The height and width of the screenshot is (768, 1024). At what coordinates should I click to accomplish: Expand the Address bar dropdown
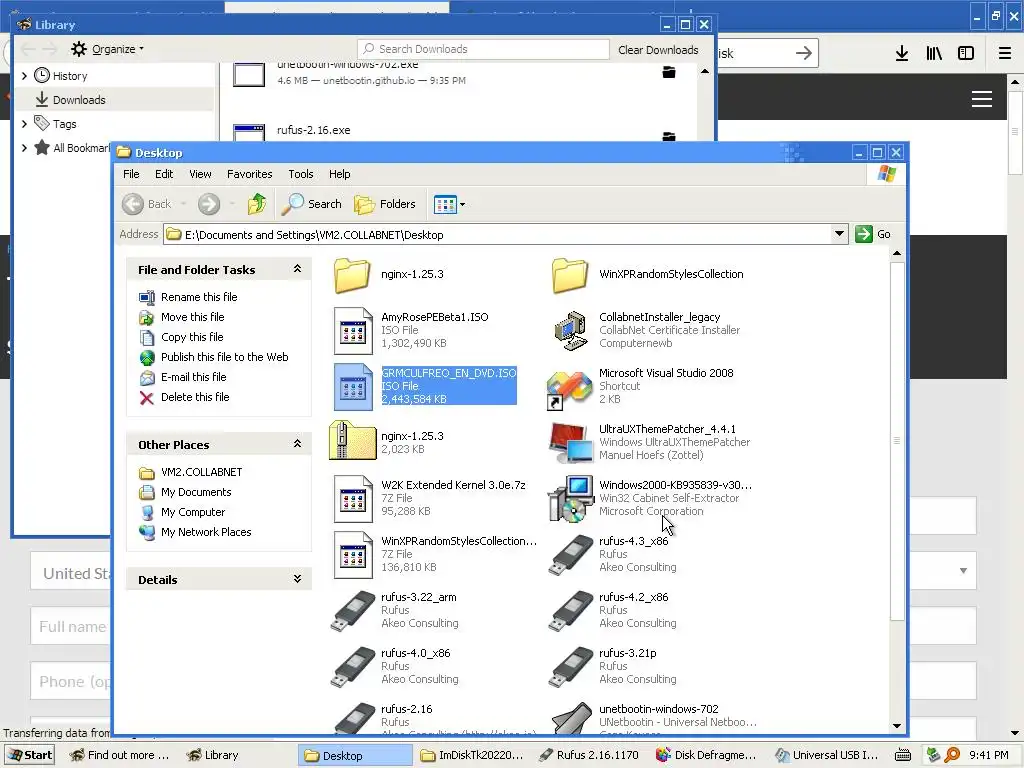[839, 234]
